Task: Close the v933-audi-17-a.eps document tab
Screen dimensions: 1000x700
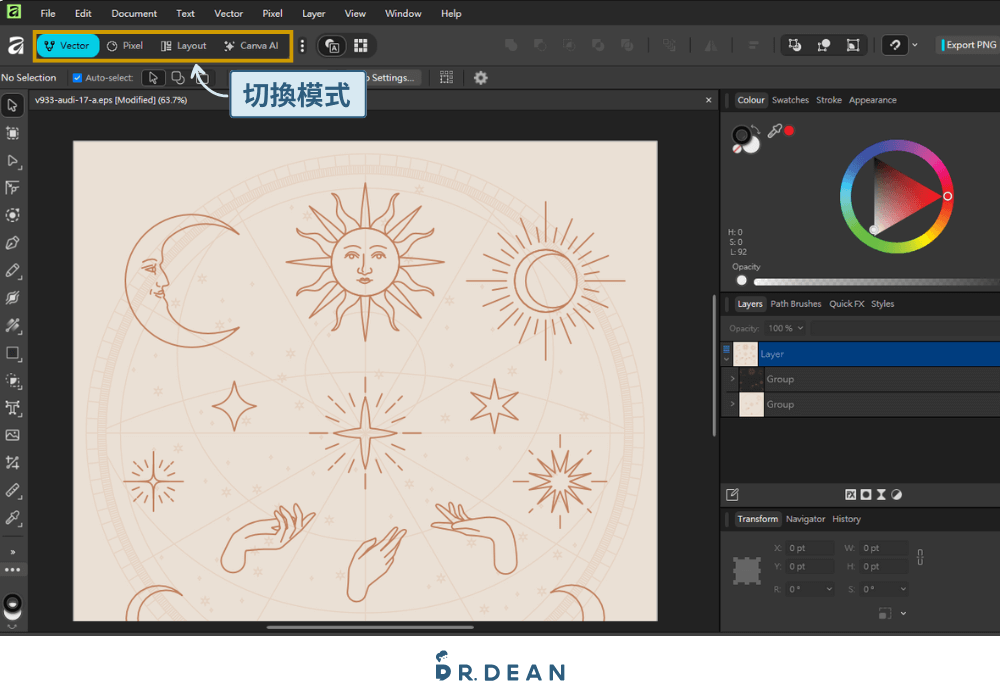Action: (x=709, y=100)
